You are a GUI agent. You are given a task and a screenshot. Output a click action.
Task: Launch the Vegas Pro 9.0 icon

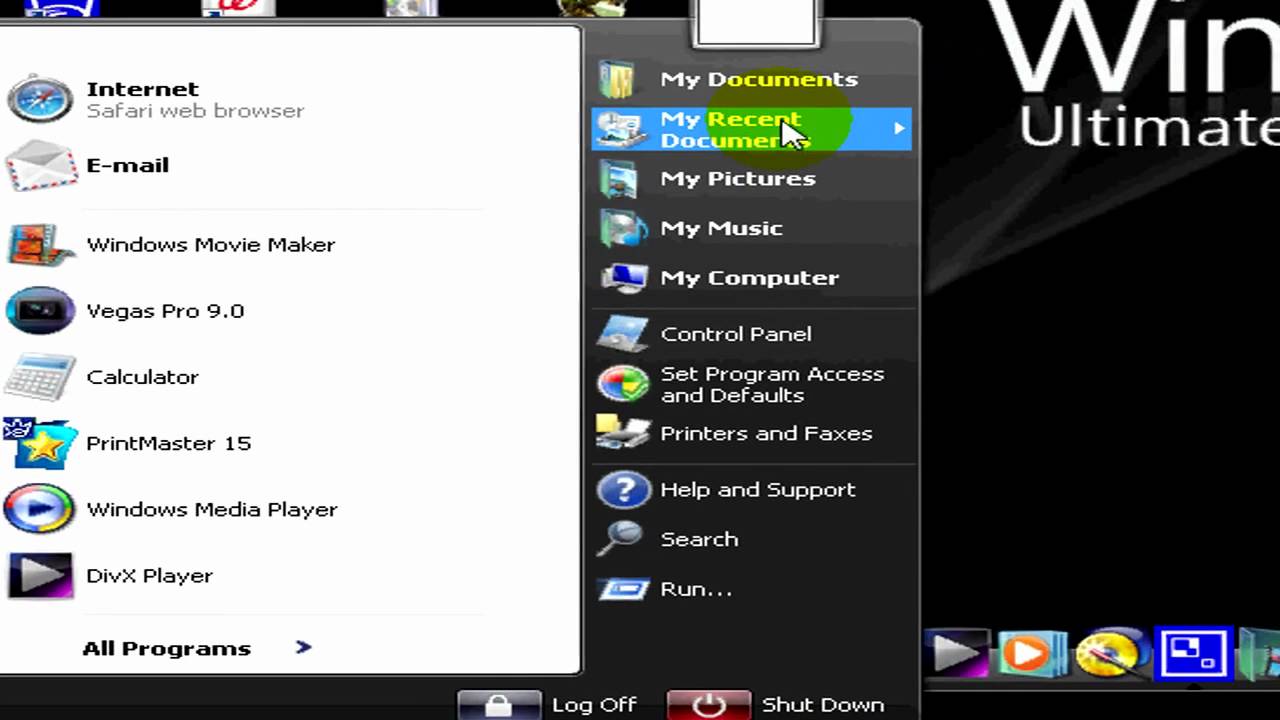tap(40, 311)
